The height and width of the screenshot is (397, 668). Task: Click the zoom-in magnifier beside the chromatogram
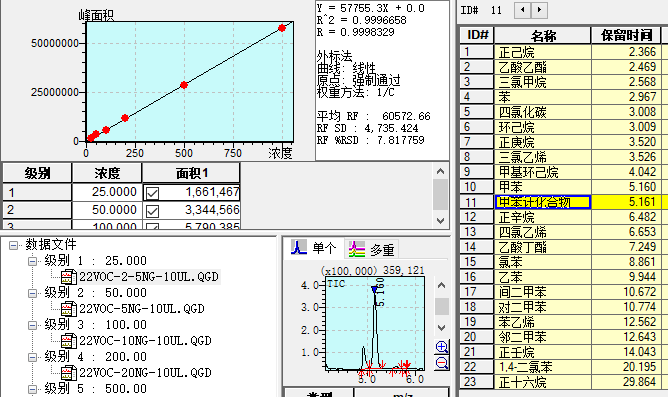pyautogui.click(x=442, y=347)
